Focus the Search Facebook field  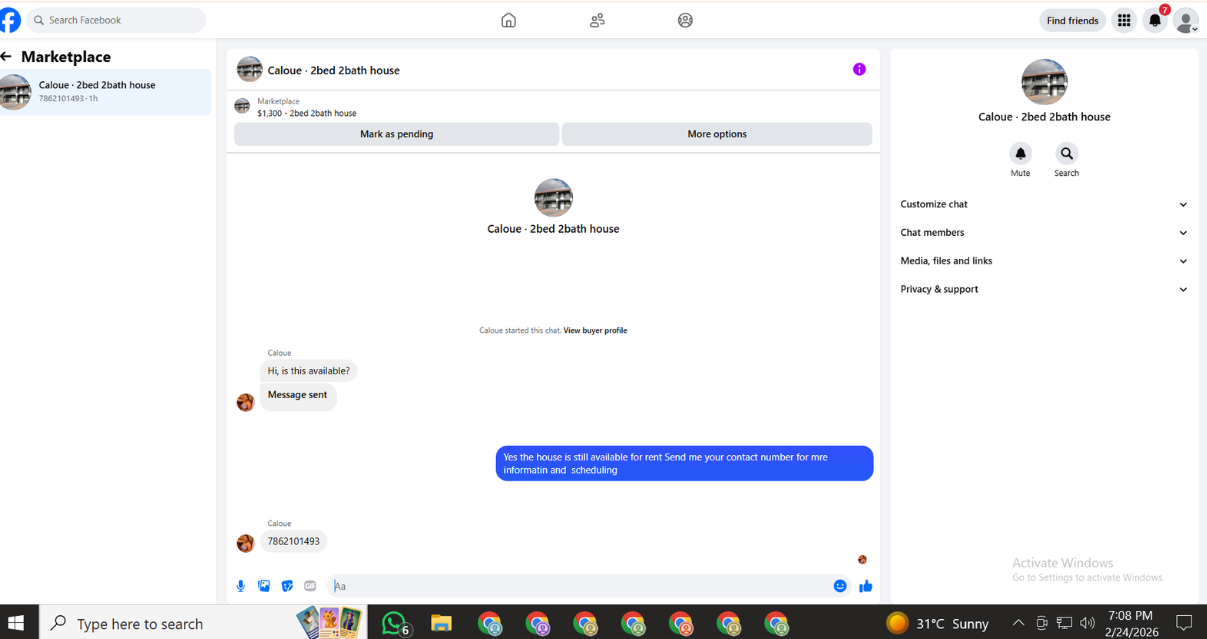point(116,20)
